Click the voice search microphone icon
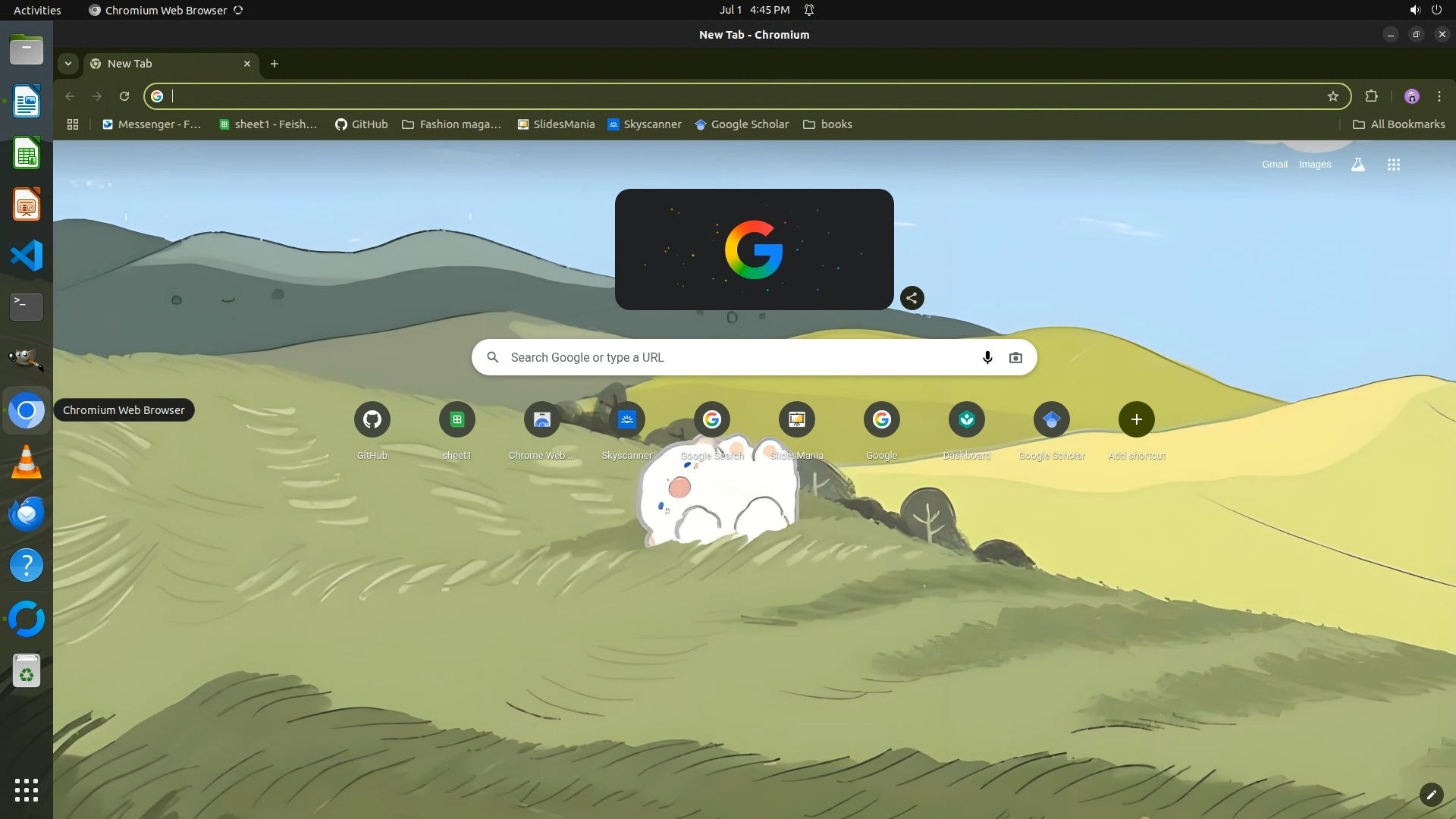The height and width of the screenshot is (819, 1456). [987, 357]
